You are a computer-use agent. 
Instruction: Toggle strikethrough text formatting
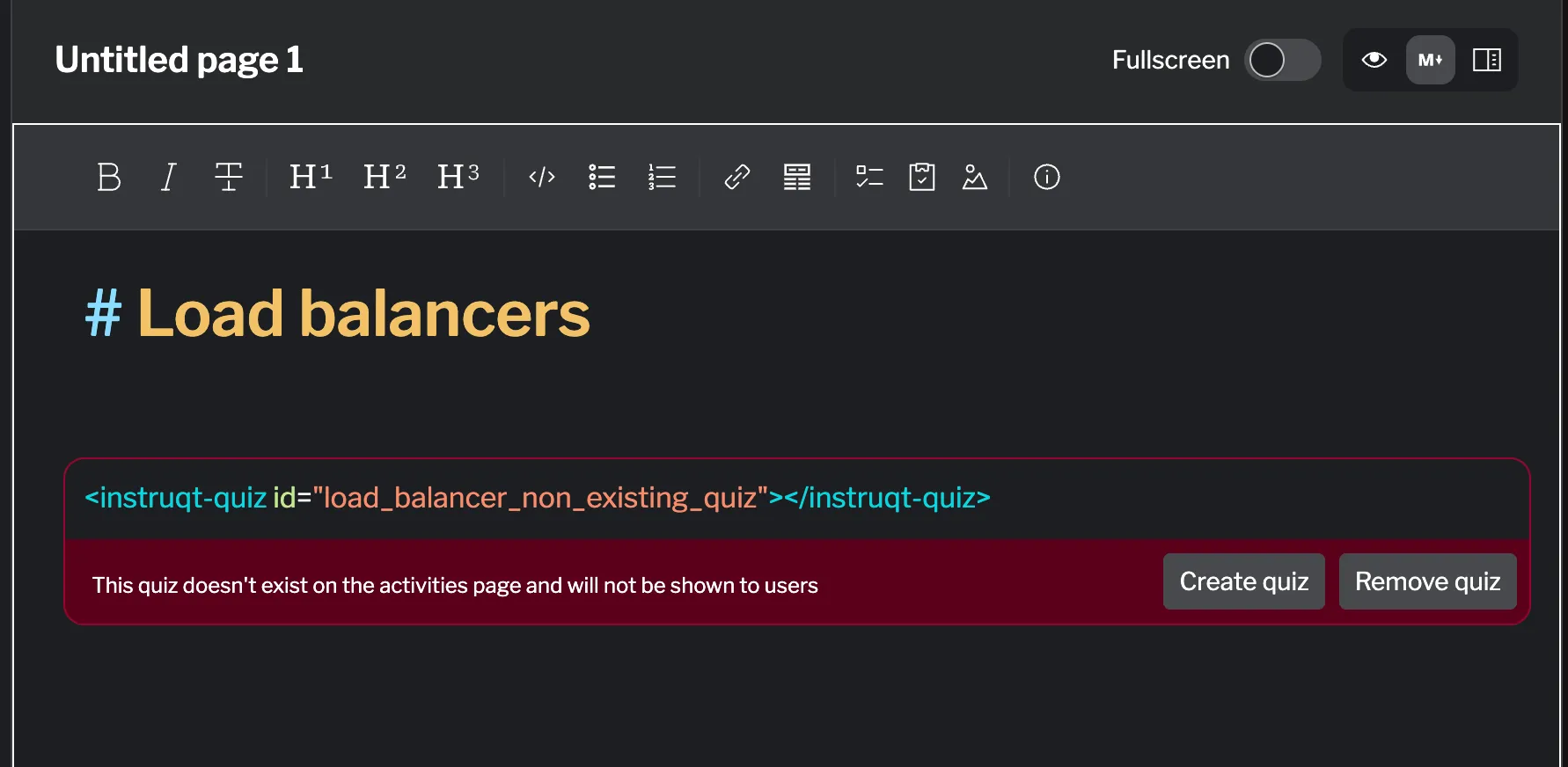[228, 177]
